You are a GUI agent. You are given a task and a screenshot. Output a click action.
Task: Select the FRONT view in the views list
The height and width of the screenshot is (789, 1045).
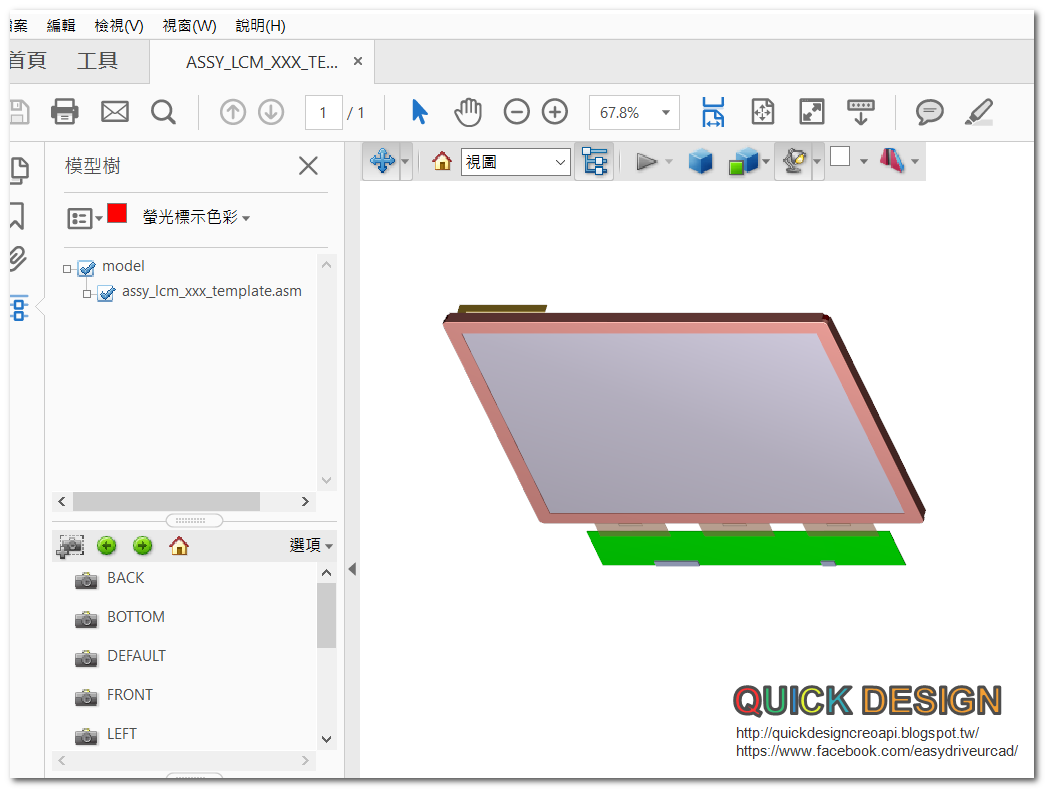(129, 694)
